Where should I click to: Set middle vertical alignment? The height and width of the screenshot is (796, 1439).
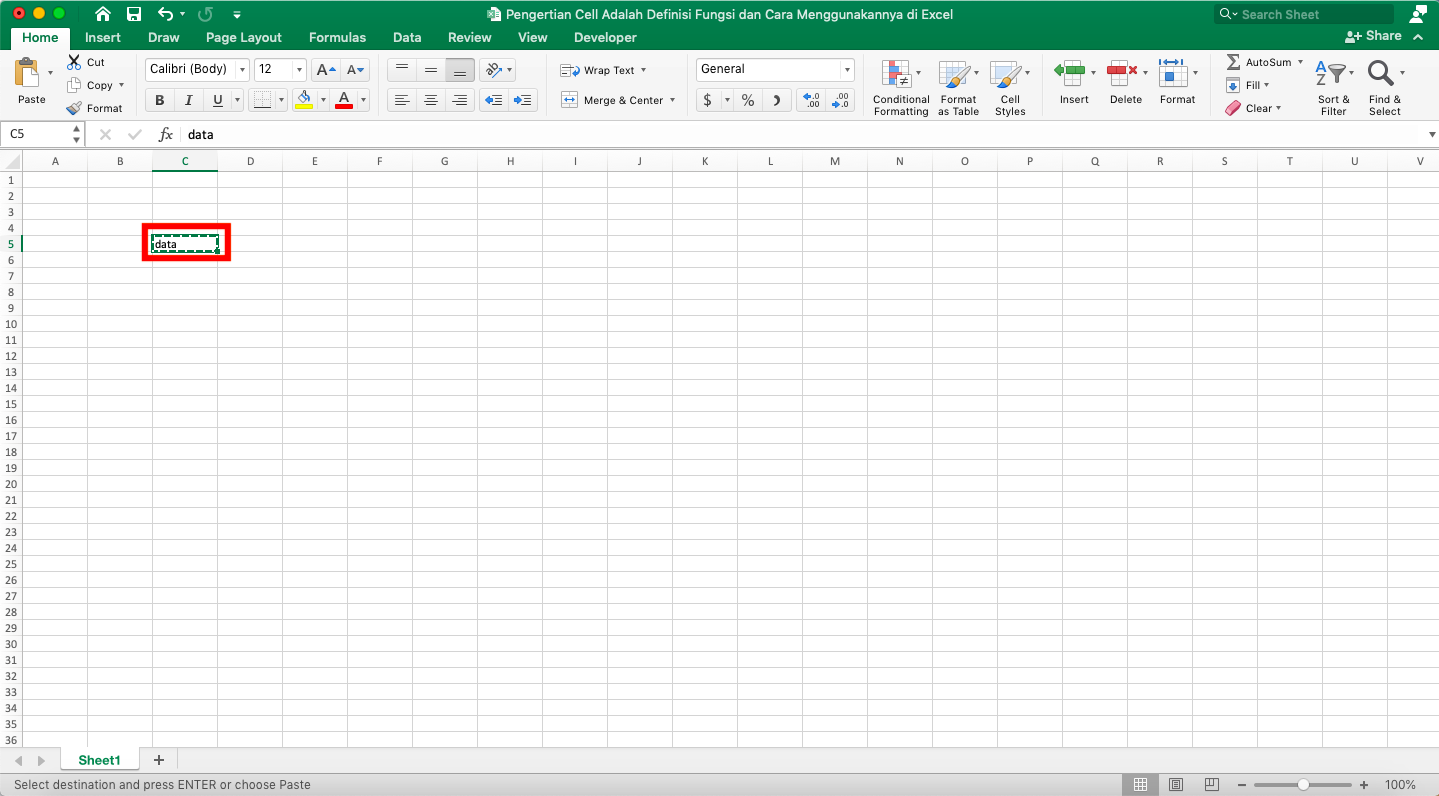click(x=431, y=70)
